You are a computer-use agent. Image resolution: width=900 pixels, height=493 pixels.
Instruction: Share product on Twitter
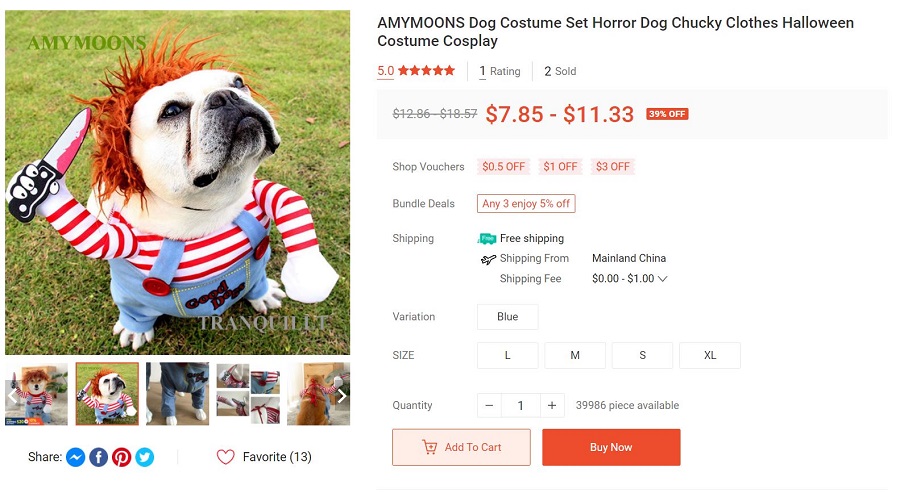coord(145,457)
